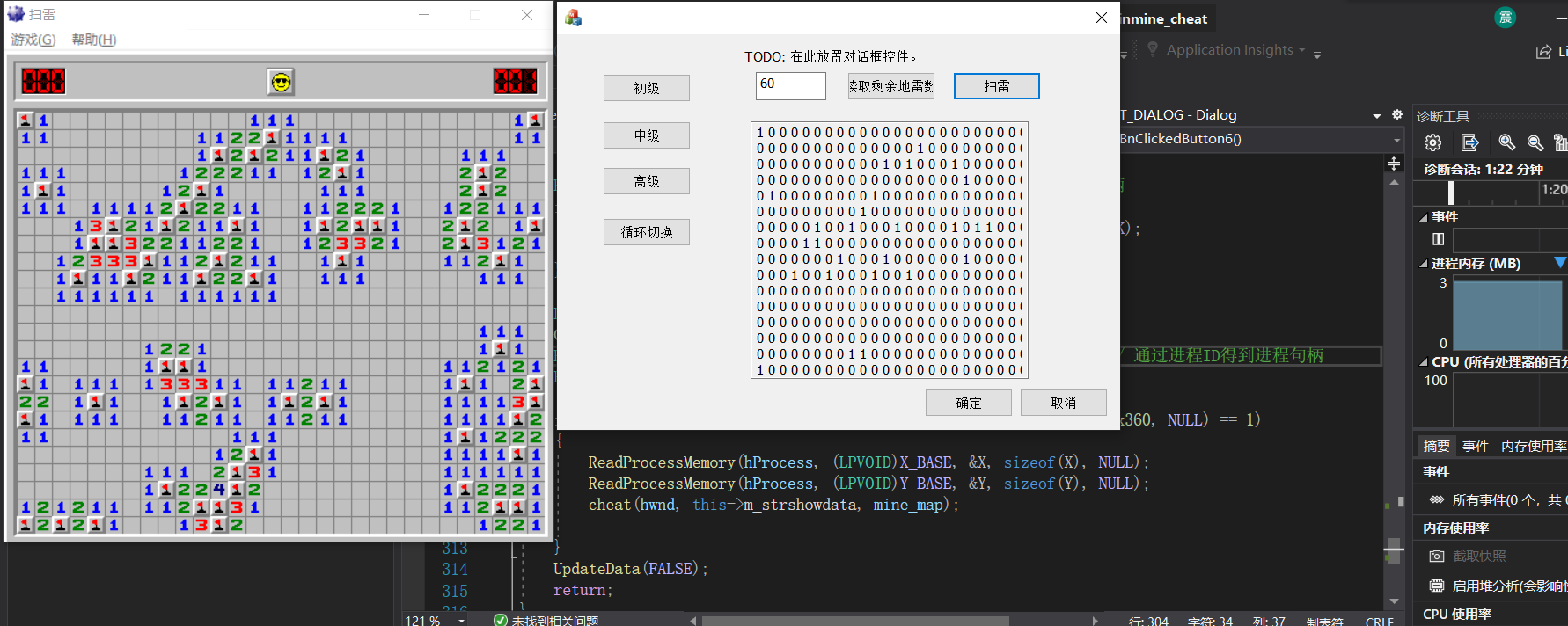Click the 高级 button
The height and width of the screenshot is (626, 1568).
pos(647,181)
